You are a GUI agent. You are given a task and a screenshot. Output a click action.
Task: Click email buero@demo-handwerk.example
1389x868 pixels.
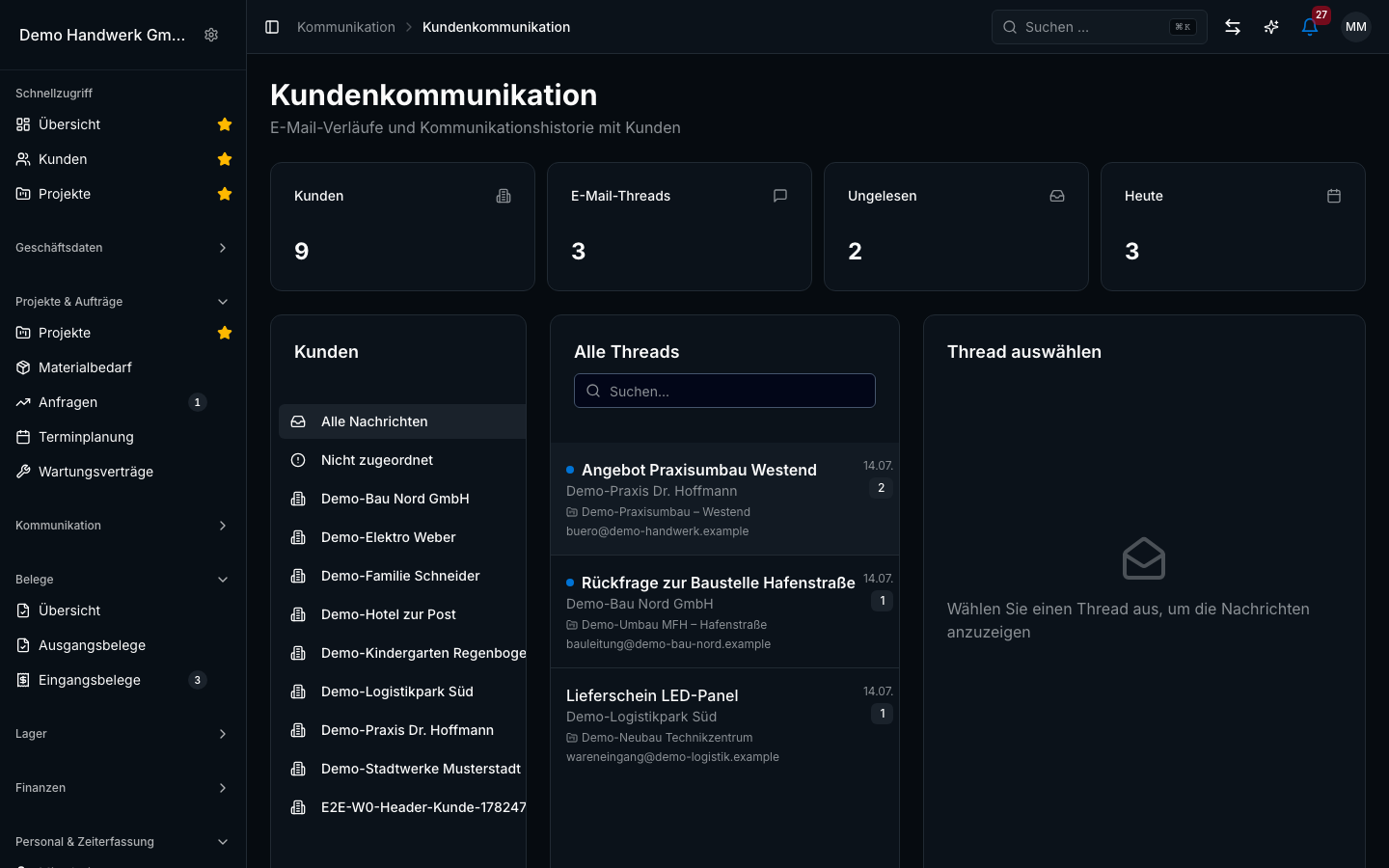pos(658,531)
